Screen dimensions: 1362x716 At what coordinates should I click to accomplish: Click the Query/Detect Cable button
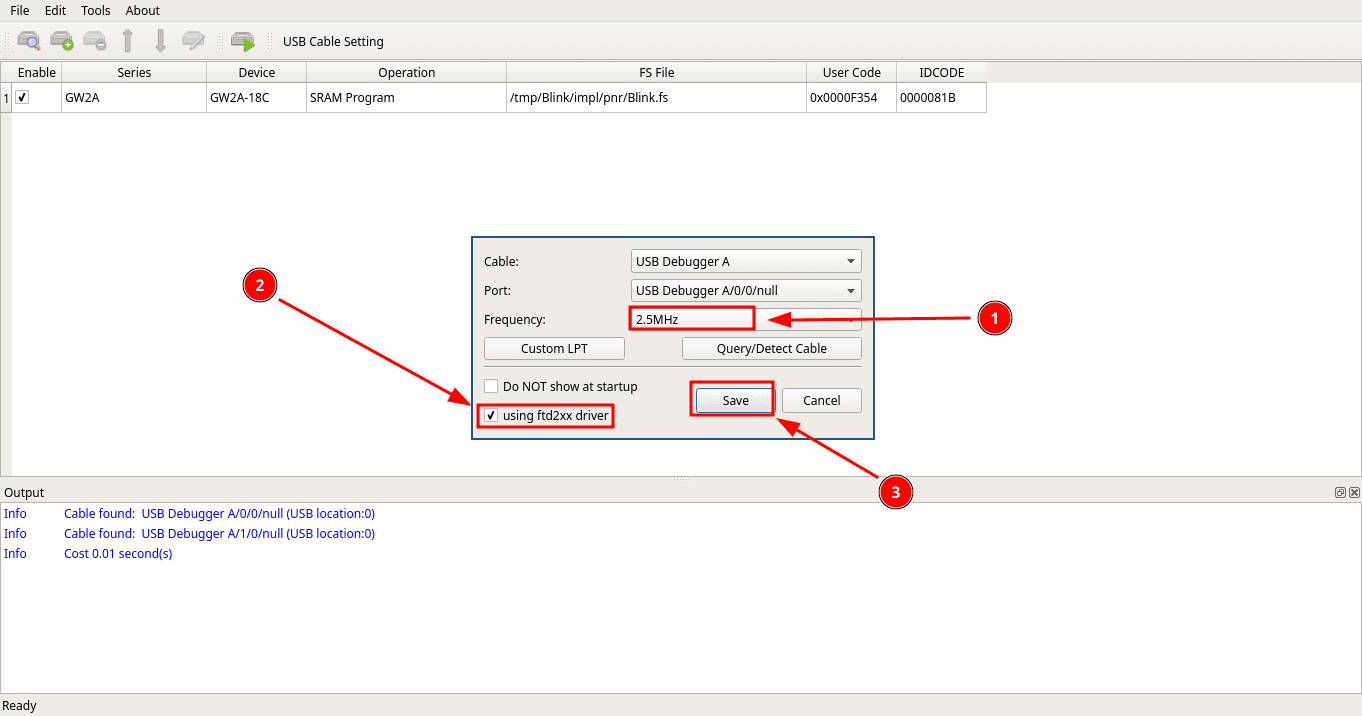pos(771,348)
